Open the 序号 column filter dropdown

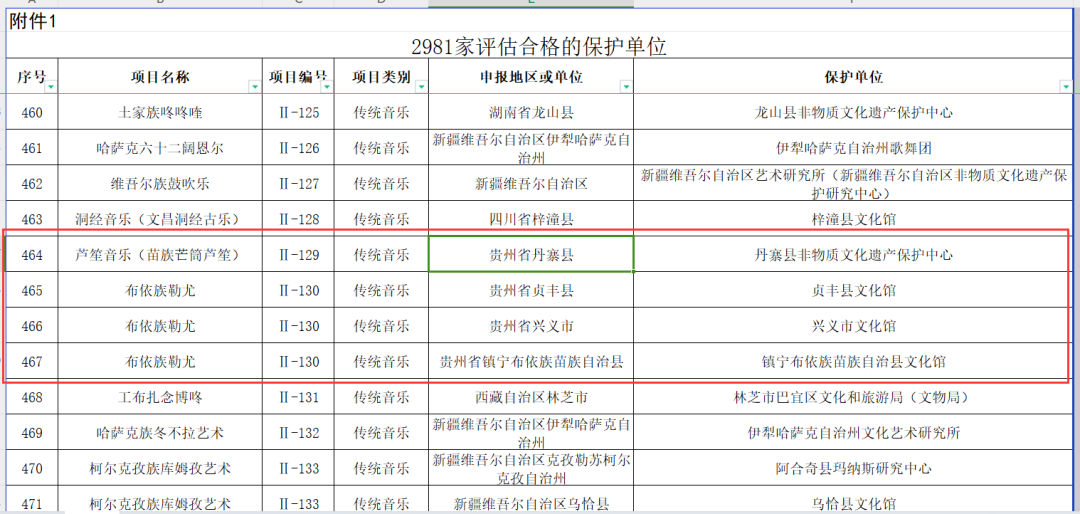(x=51, y=88)
